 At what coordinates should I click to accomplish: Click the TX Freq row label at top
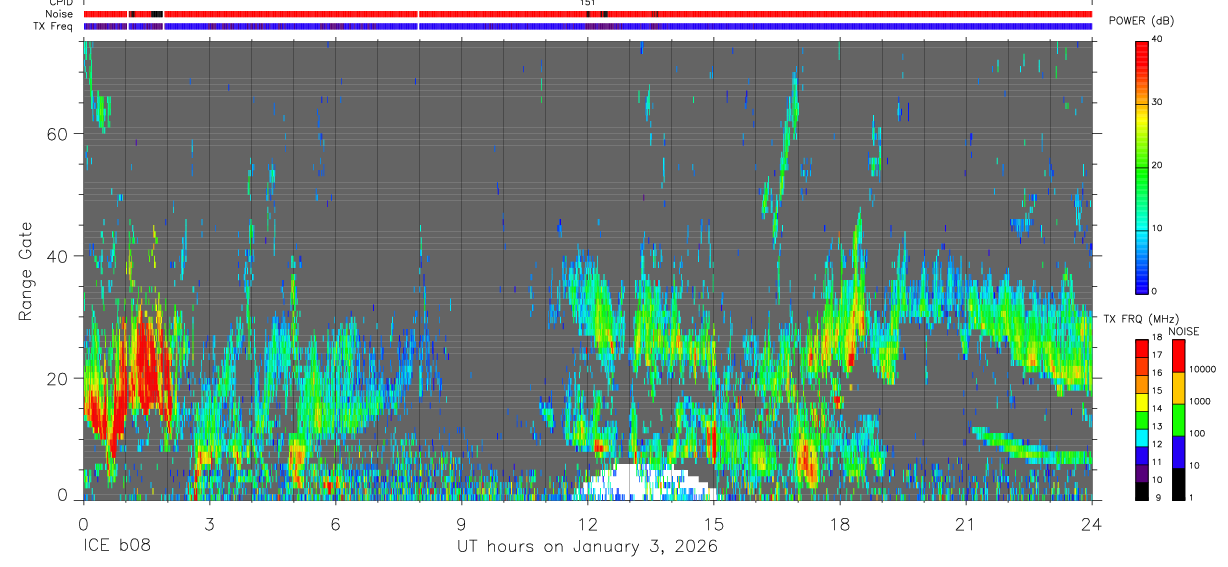coord(52,26)
